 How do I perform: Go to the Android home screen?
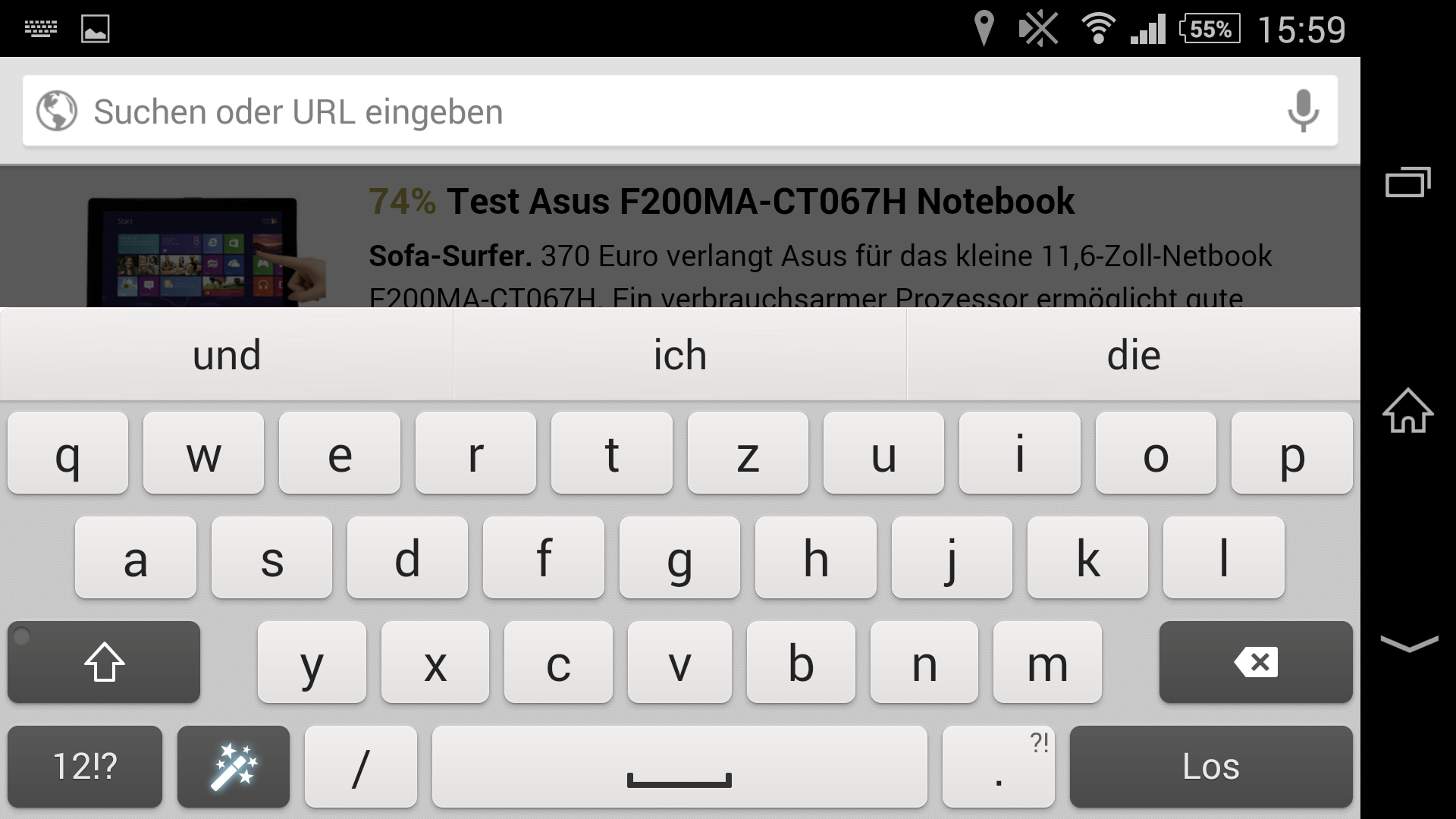point(1407,410)
